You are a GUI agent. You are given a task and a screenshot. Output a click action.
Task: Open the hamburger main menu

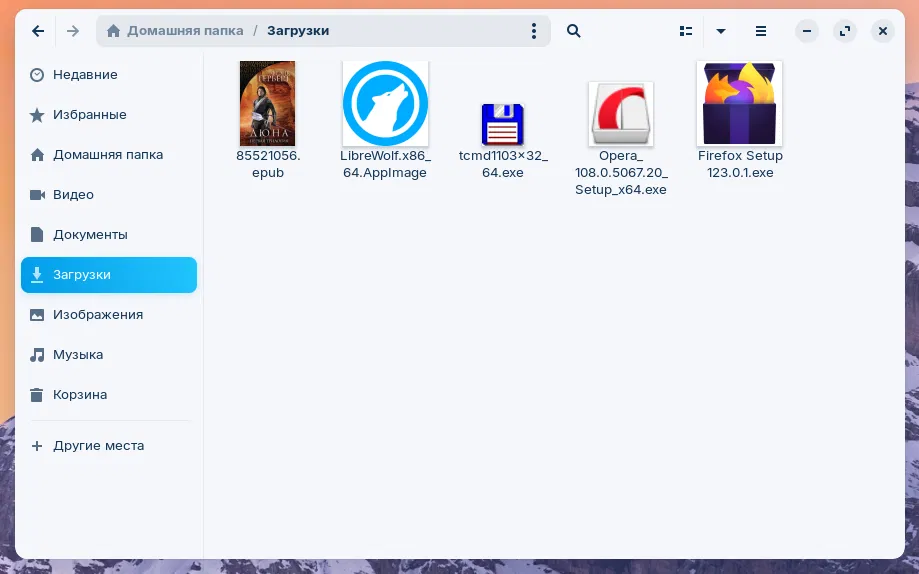click(x=761, y=31)
